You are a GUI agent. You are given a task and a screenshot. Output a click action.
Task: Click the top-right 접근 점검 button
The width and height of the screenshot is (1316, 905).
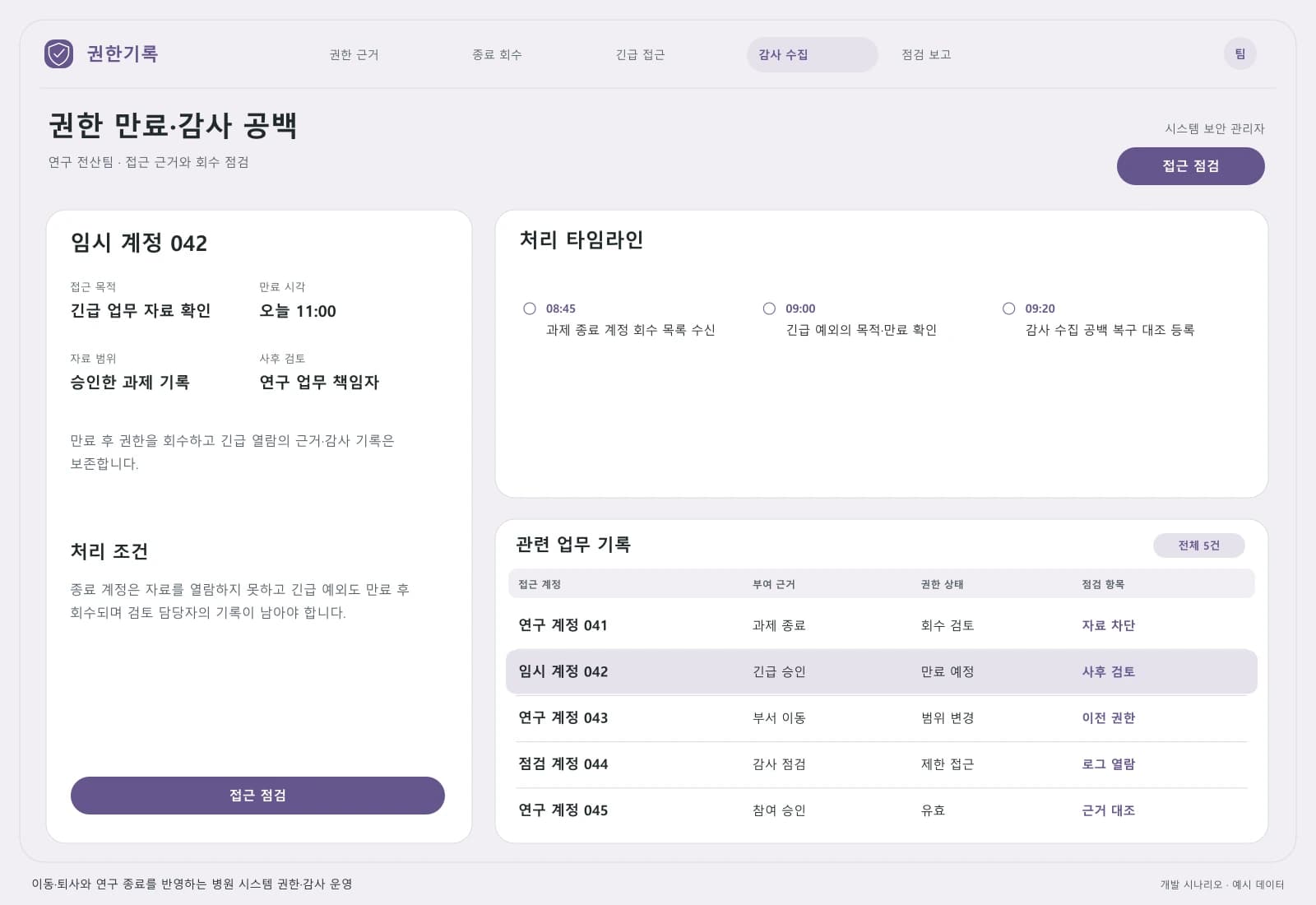[x=1190, y=166]
